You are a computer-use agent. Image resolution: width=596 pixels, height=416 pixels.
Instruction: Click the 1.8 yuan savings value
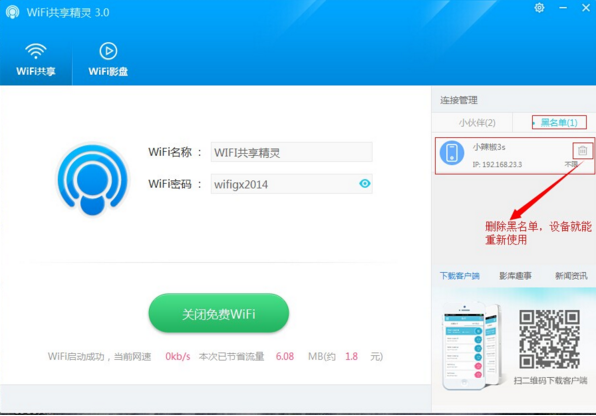coord(351,356)
